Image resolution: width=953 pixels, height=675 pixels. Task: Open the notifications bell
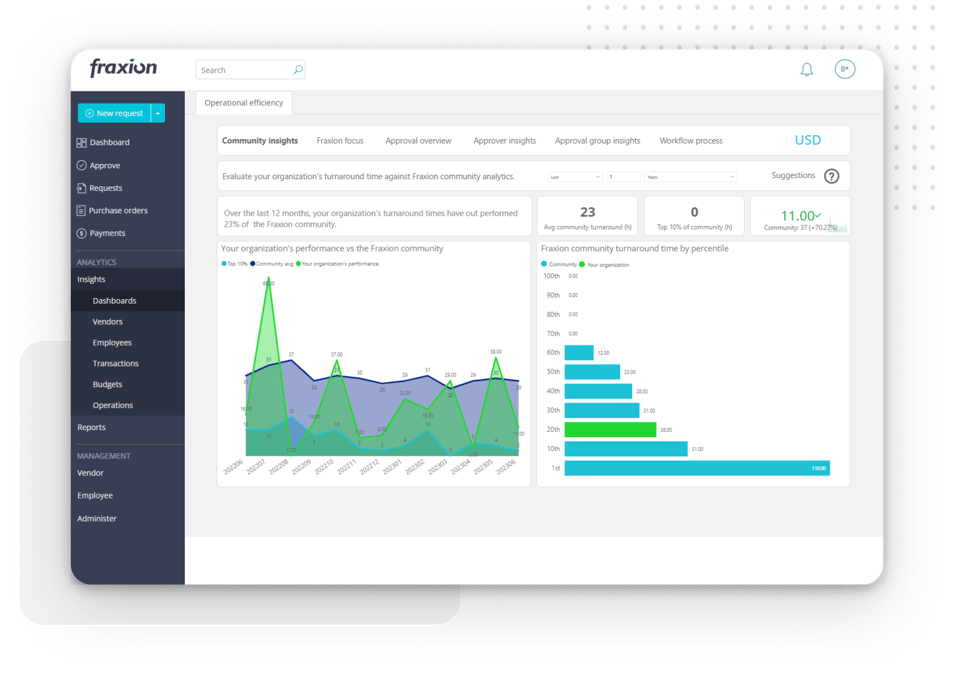click(x=806, y=67)
